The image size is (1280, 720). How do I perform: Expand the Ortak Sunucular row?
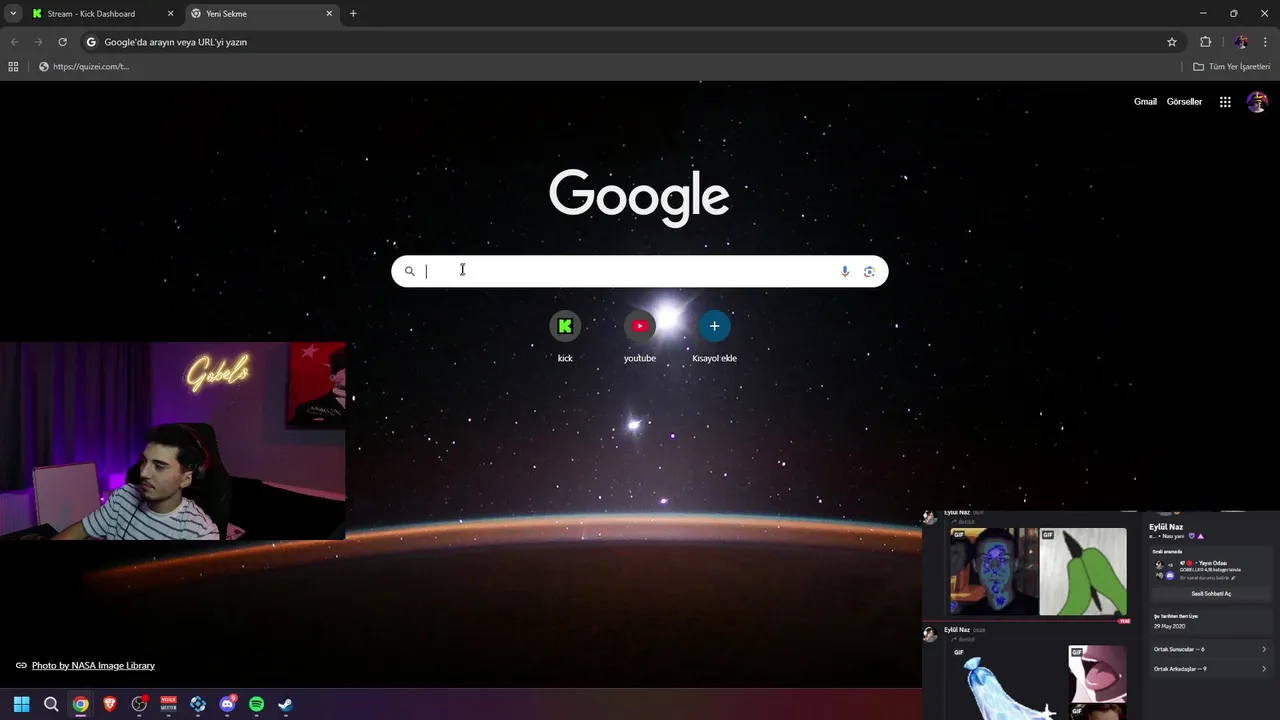pyautogui.click(x=1211, y=649)
